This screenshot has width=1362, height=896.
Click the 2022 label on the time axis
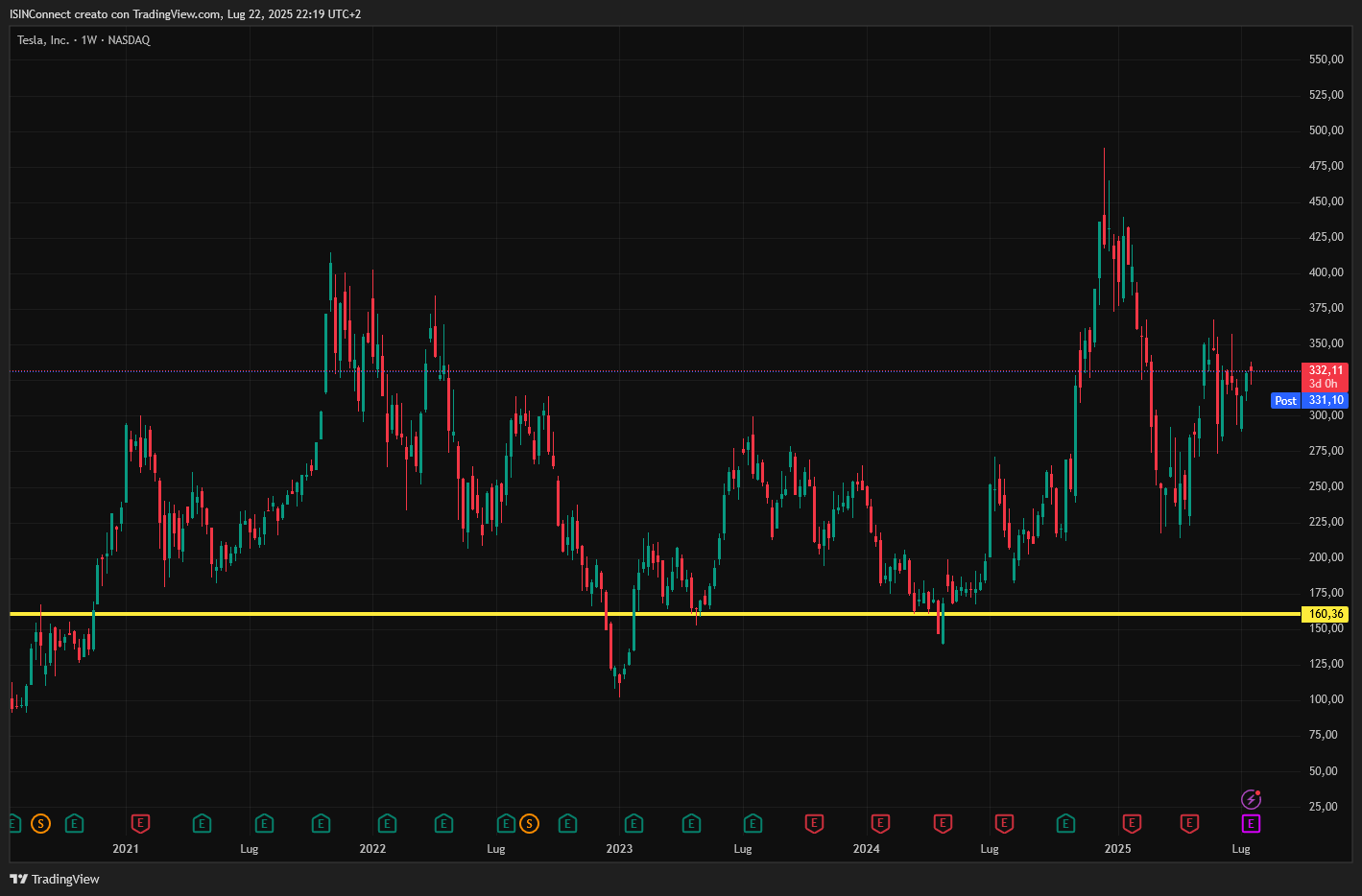(x=372, y=849)
